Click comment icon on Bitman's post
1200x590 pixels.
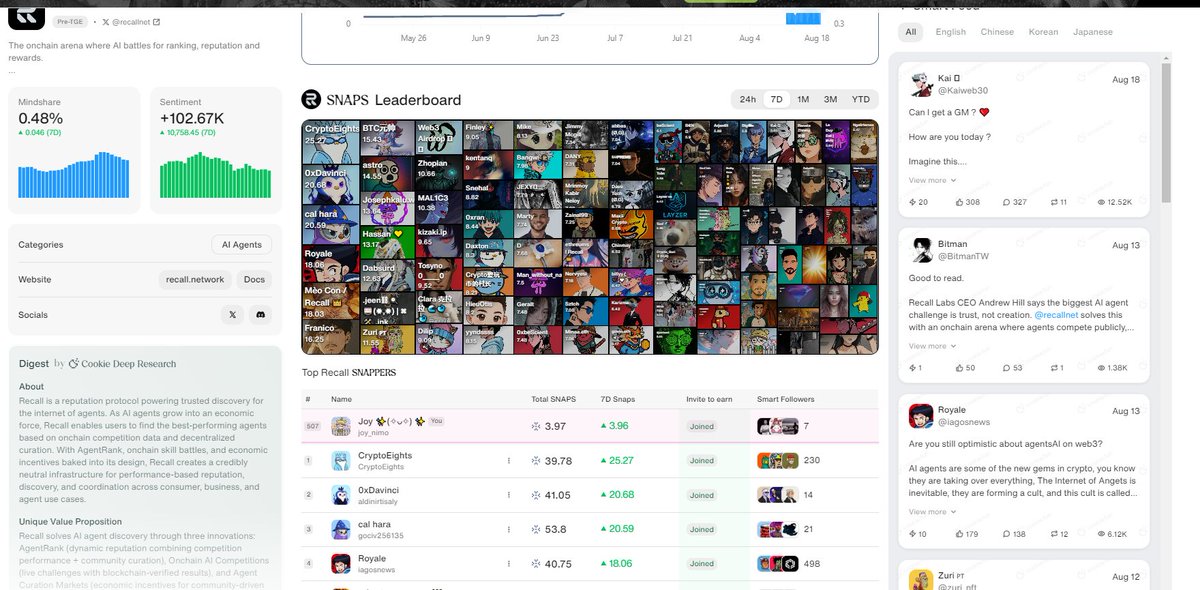point(1005,368)
